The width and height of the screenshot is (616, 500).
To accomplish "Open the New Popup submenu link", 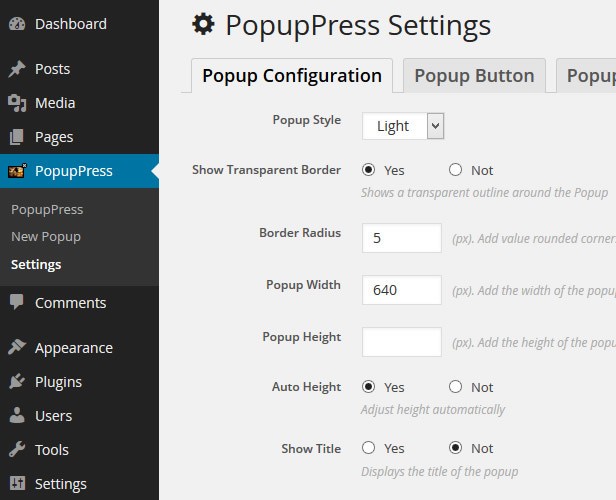I will click(x=46, y=237).
